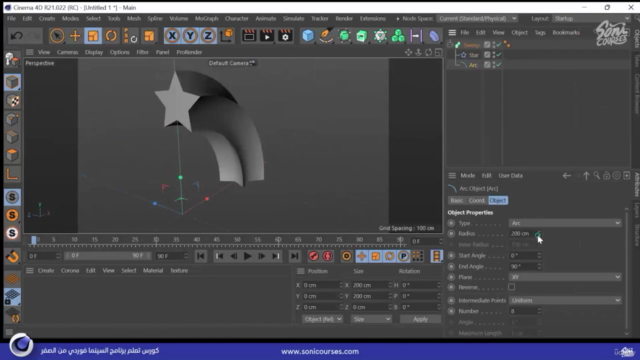
Task: Enable the Reverse checkbox
Action: tap(512, 287)
